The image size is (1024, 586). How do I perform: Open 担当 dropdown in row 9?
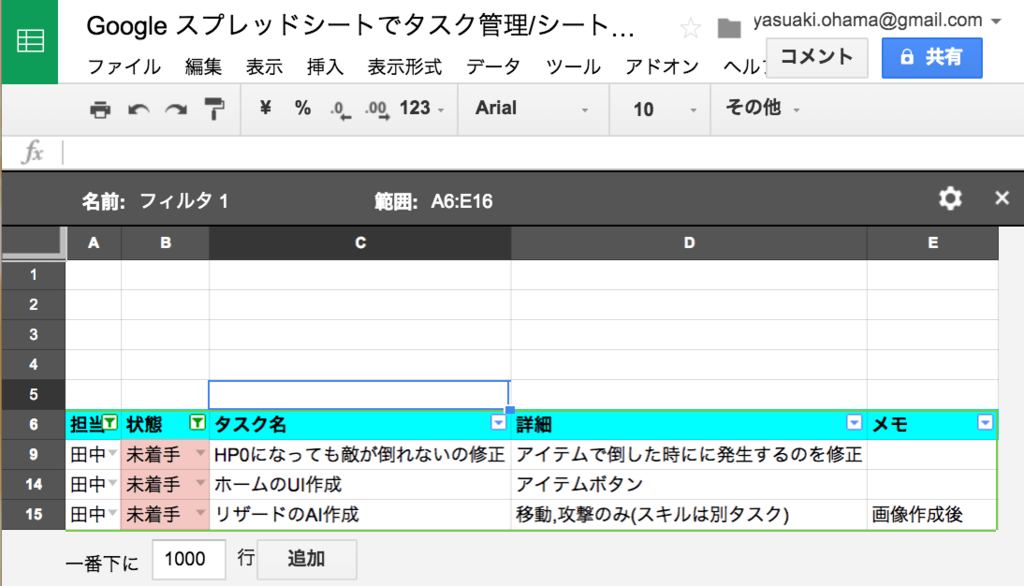click(x=113, y=453)
